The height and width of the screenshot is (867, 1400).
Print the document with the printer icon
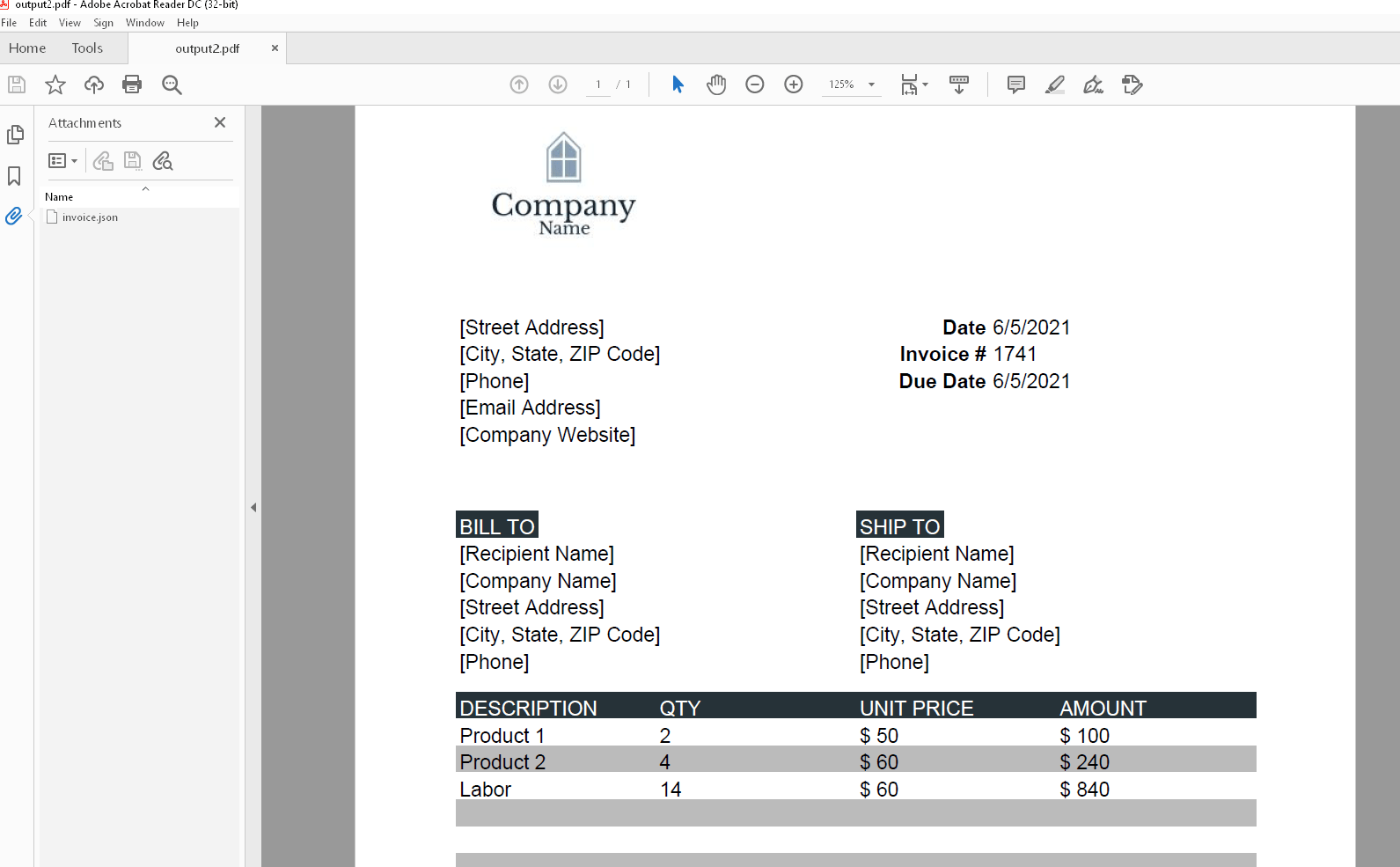(x=132, y=84)
